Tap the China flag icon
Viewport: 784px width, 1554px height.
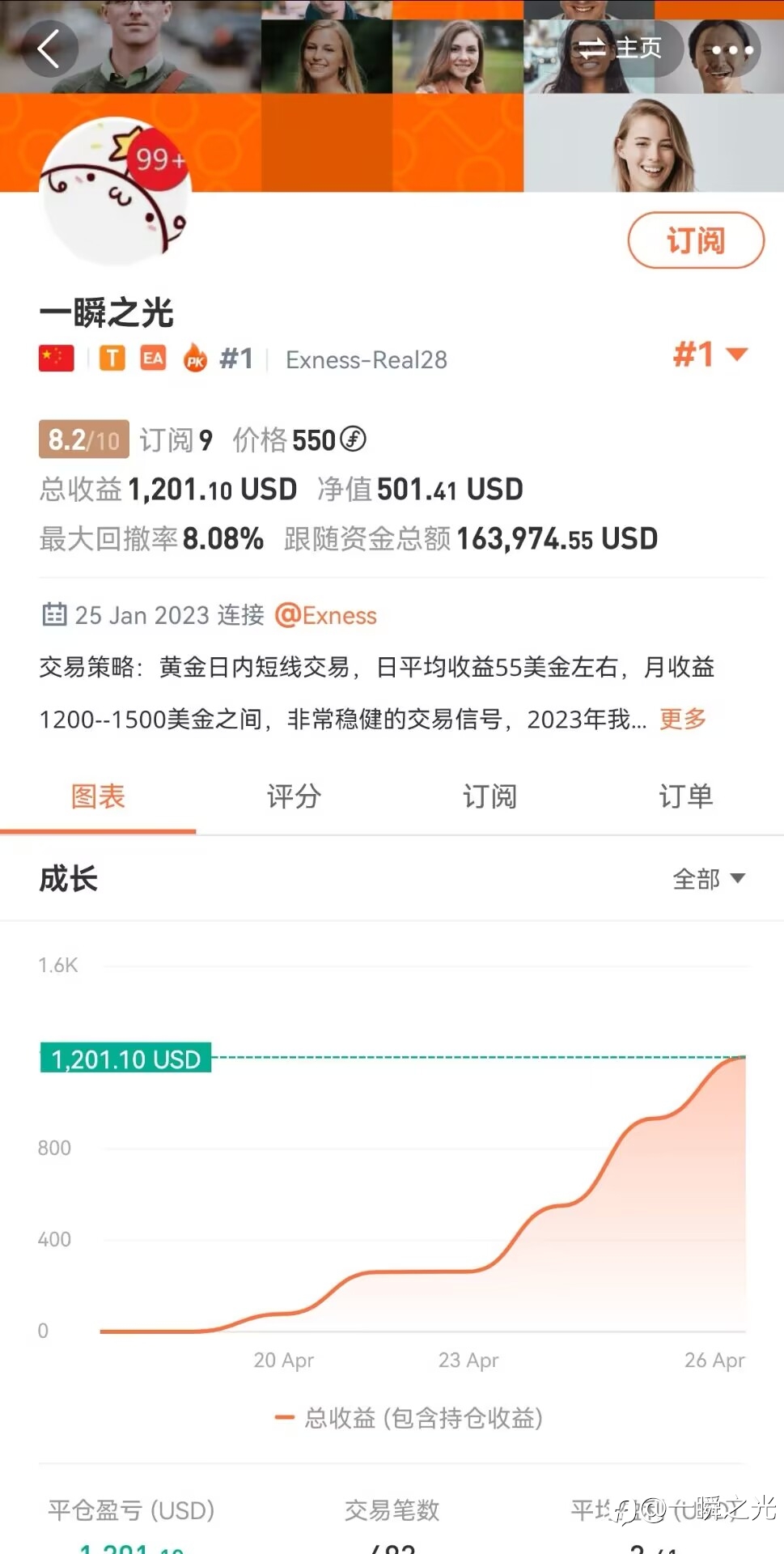pos(56,358)
